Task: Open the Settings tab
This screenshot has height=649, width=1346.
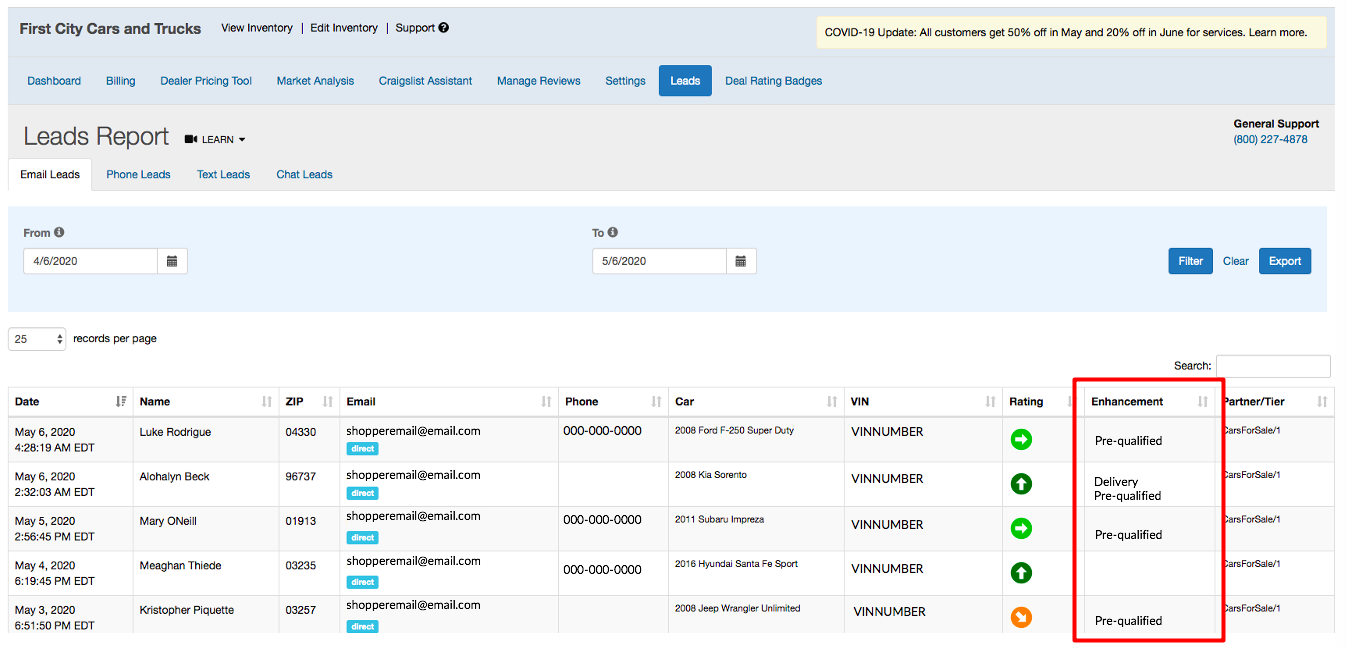Action: tap(625, 81)
